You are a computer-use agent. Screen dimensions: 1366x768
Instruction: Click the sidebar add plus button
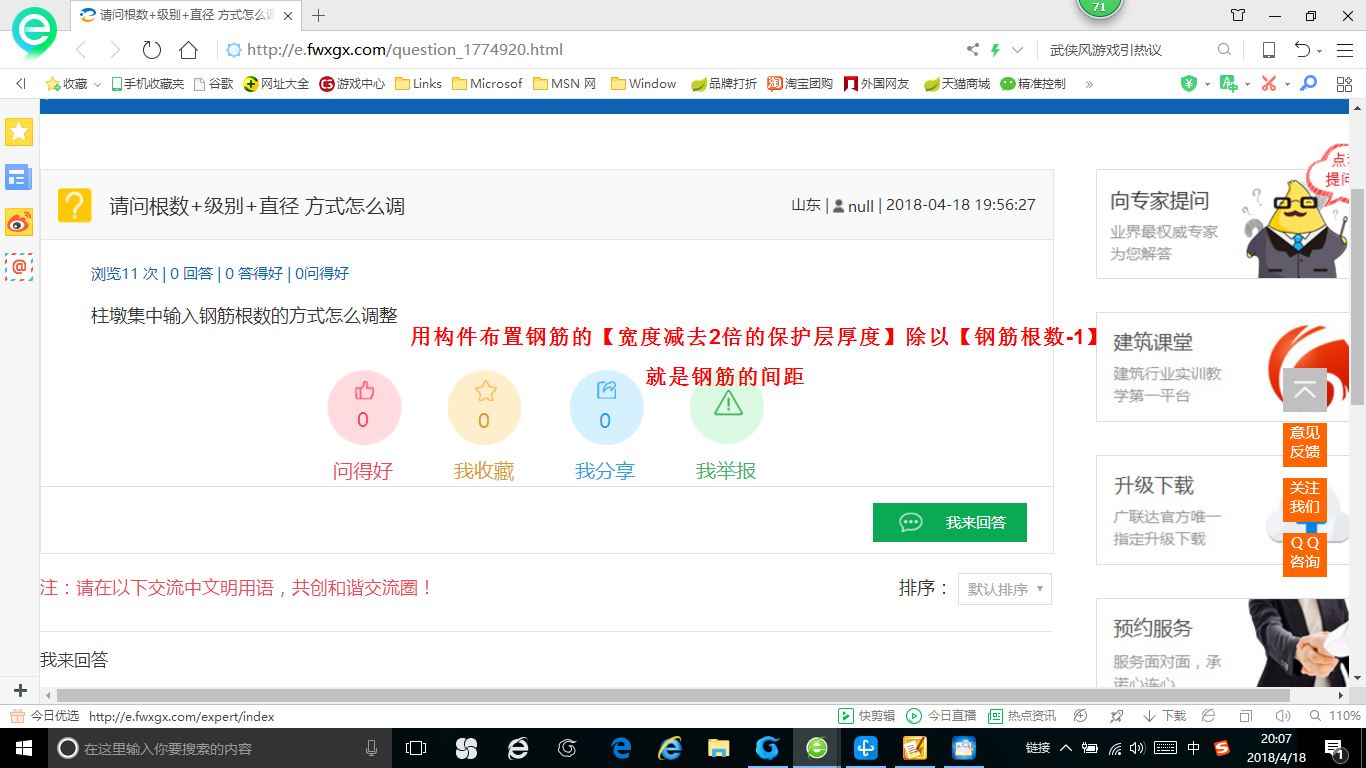pyautogui.click(x=20, y=691)
